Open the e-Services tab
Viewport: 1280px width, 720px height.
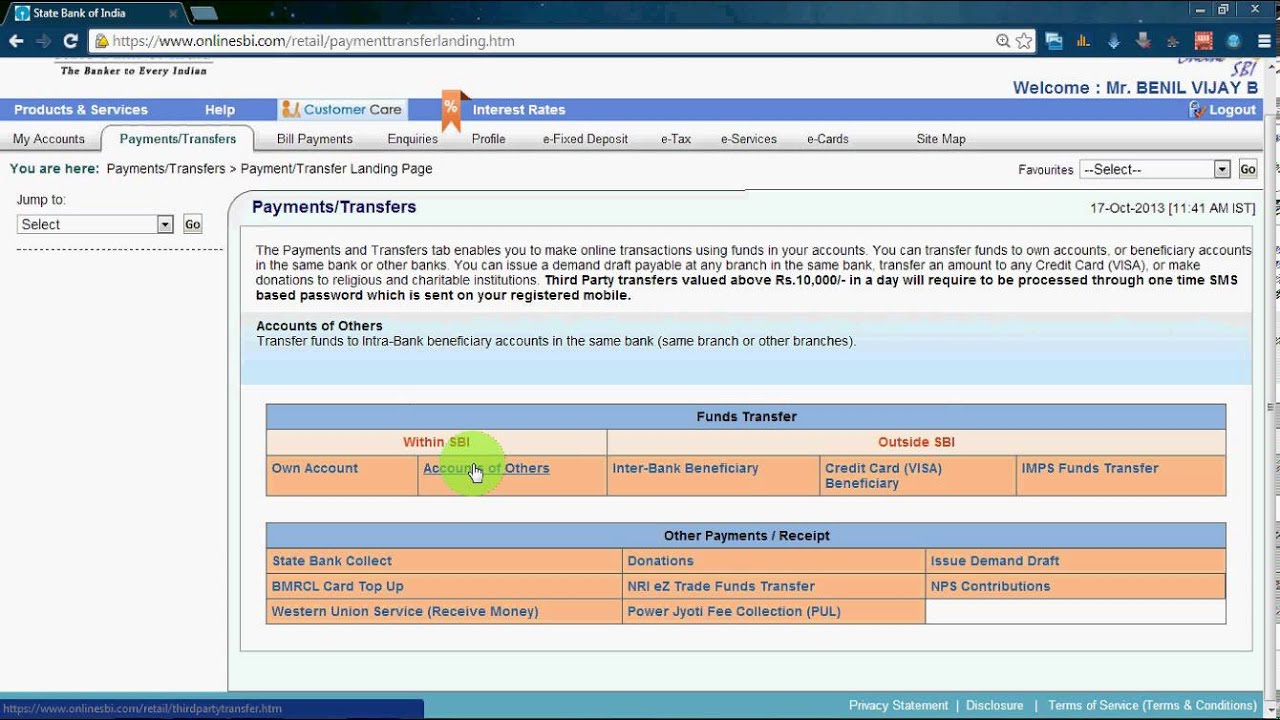coord(749,139)
